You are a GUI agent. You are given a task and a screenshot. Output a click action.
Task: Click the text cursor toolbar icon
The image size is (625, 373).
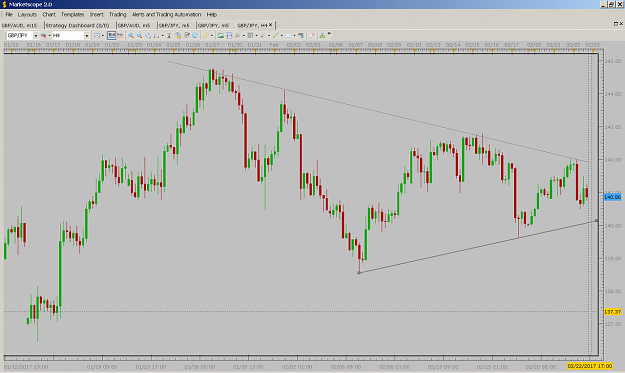[x=169, y=35]
